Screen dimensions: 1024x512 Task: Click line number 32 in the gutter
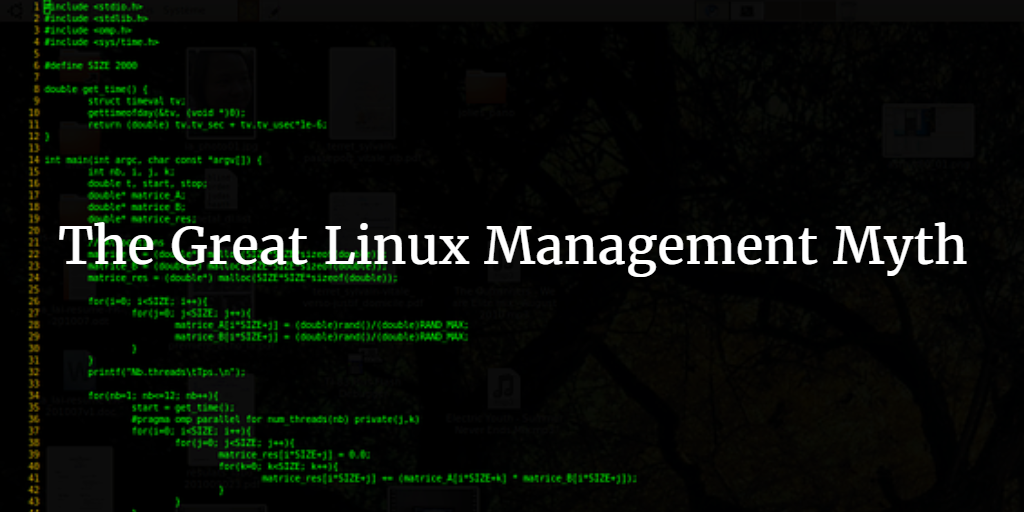[34, 372]
